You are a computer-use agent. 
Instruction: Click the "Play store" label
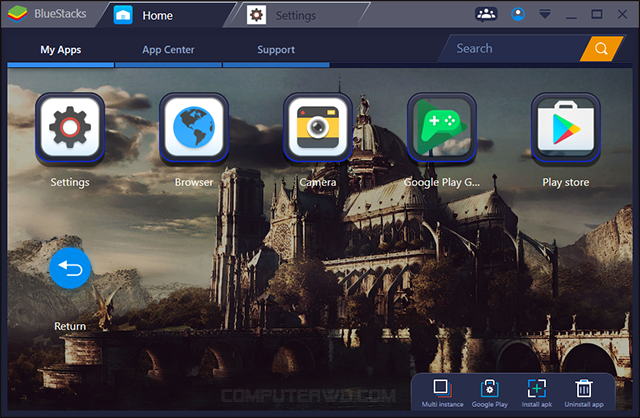click(566, 182)
